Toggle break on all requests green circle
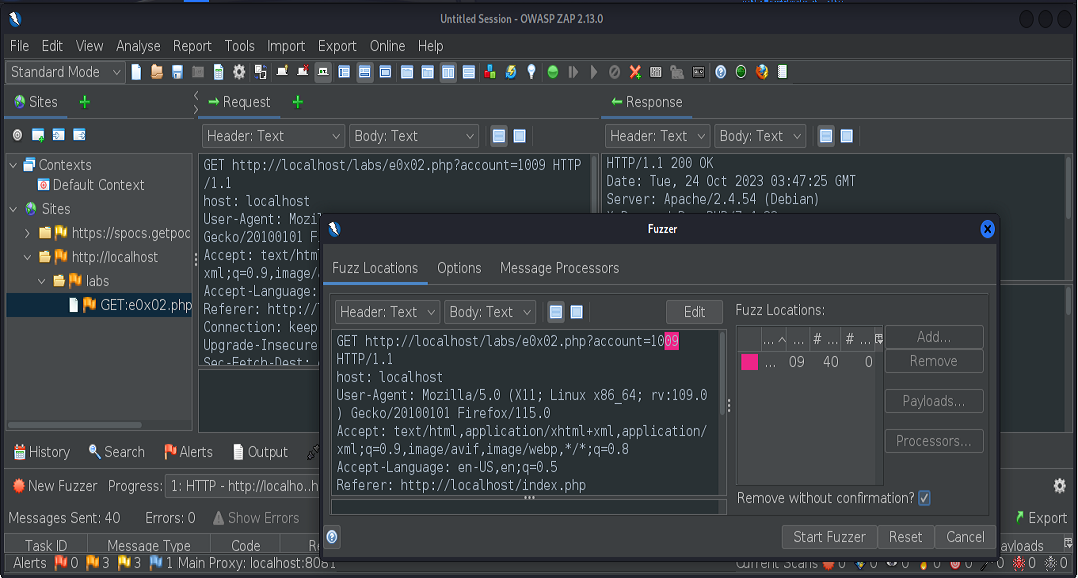1078x578 pixels. tap(553, 72)
